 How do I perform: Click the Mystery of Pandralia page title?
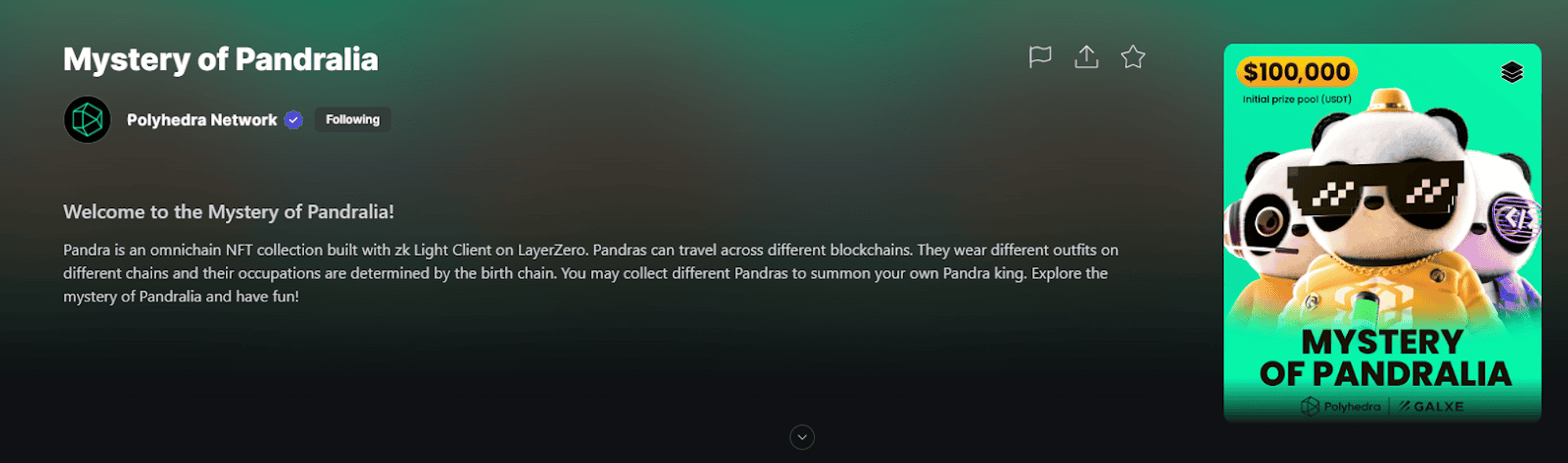coord(220,60)
